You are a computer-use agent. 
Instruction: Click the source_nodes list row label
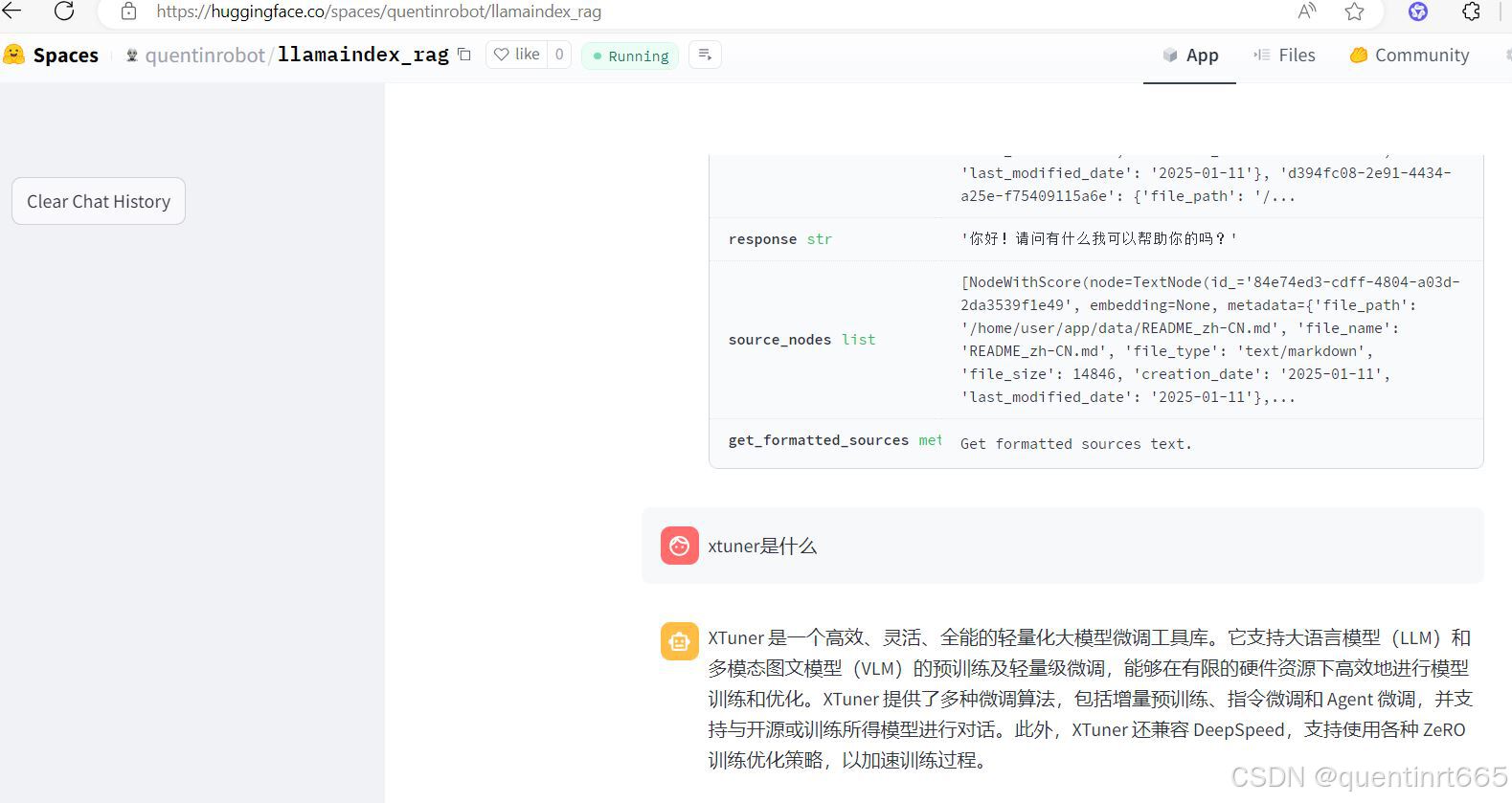801,340
